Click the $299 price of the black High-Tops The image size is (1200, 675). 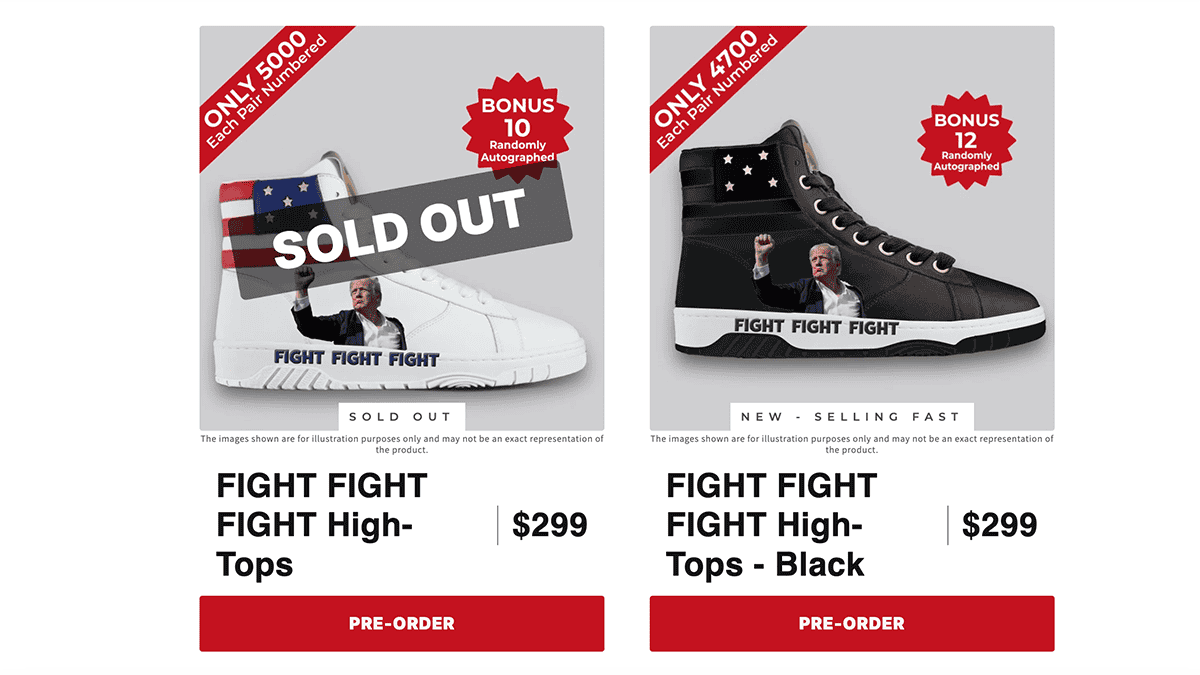click(x=999, y=525)
